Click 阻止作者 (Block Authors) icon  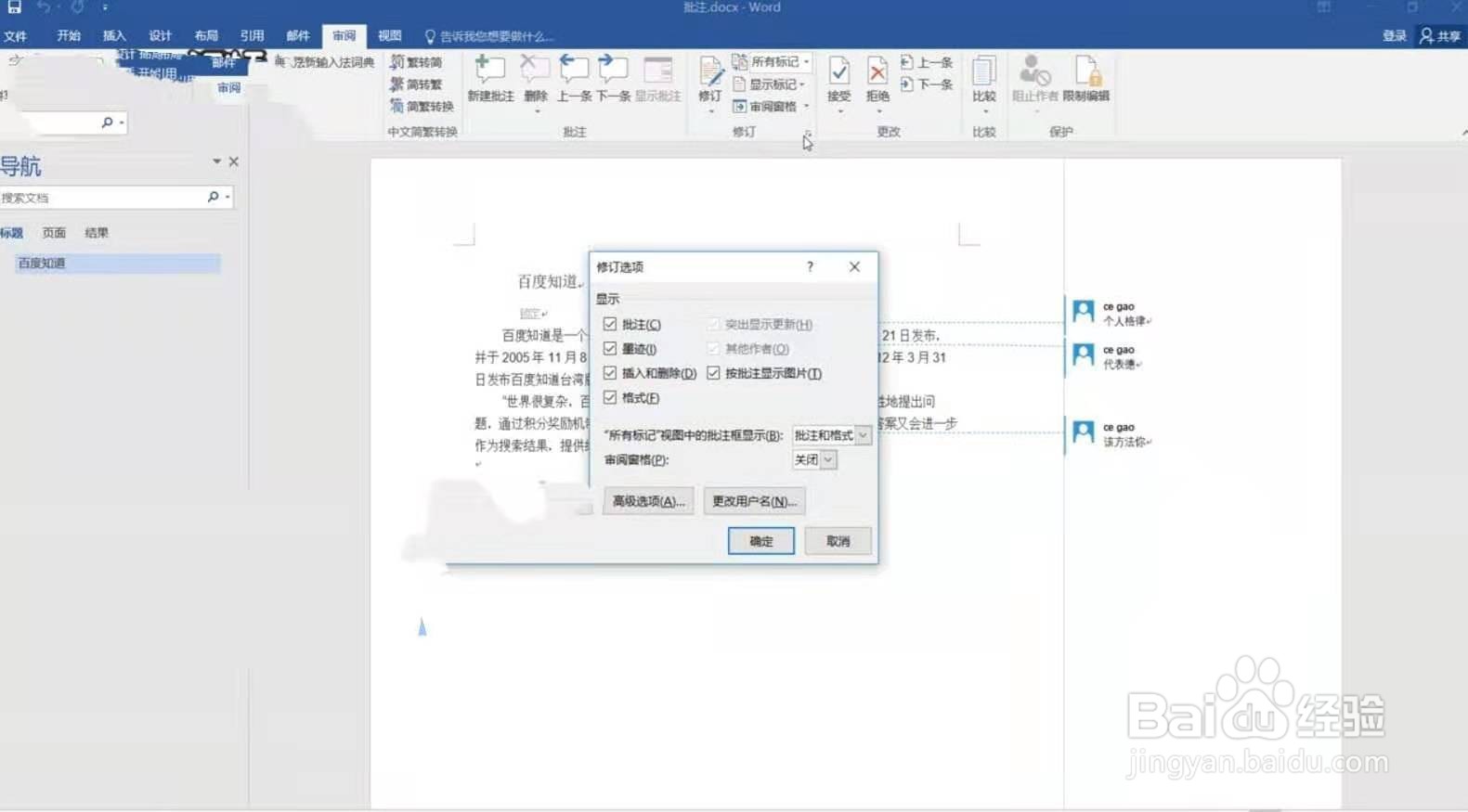click(1034, 71)
